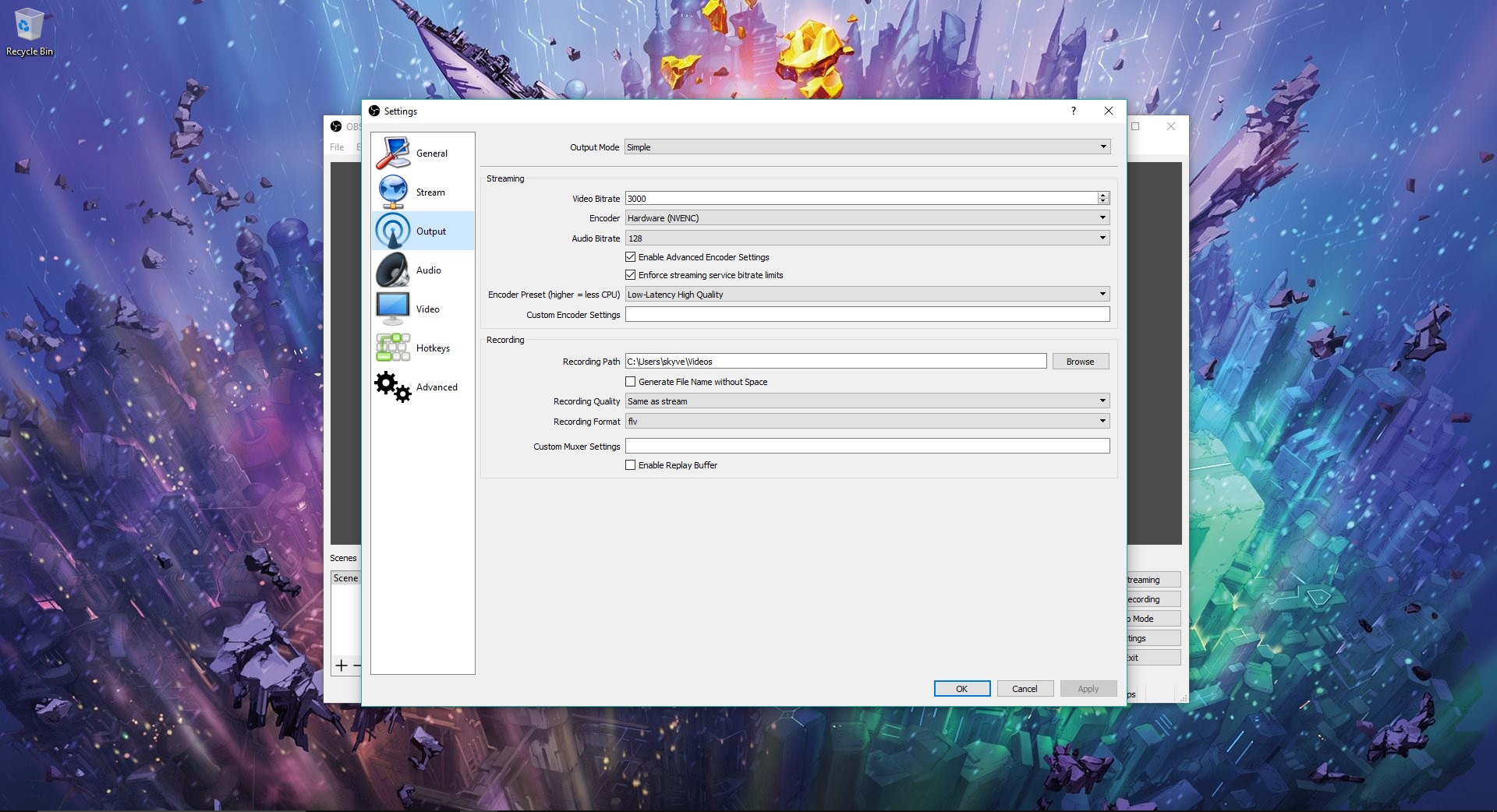The image size is (1497, 812).
Task: Decrease Video Bitrate with down arrow
Action: 1103,202
